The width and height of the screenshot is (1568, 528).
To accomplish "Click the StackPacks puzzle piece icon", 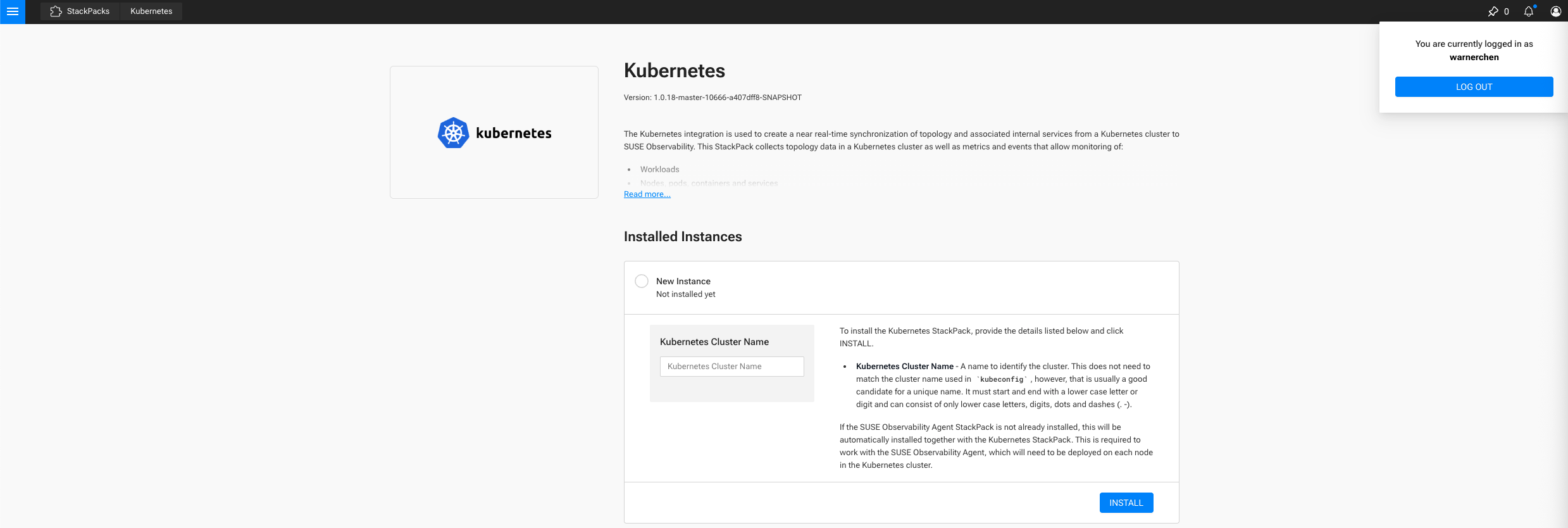I will pos(56,11).
